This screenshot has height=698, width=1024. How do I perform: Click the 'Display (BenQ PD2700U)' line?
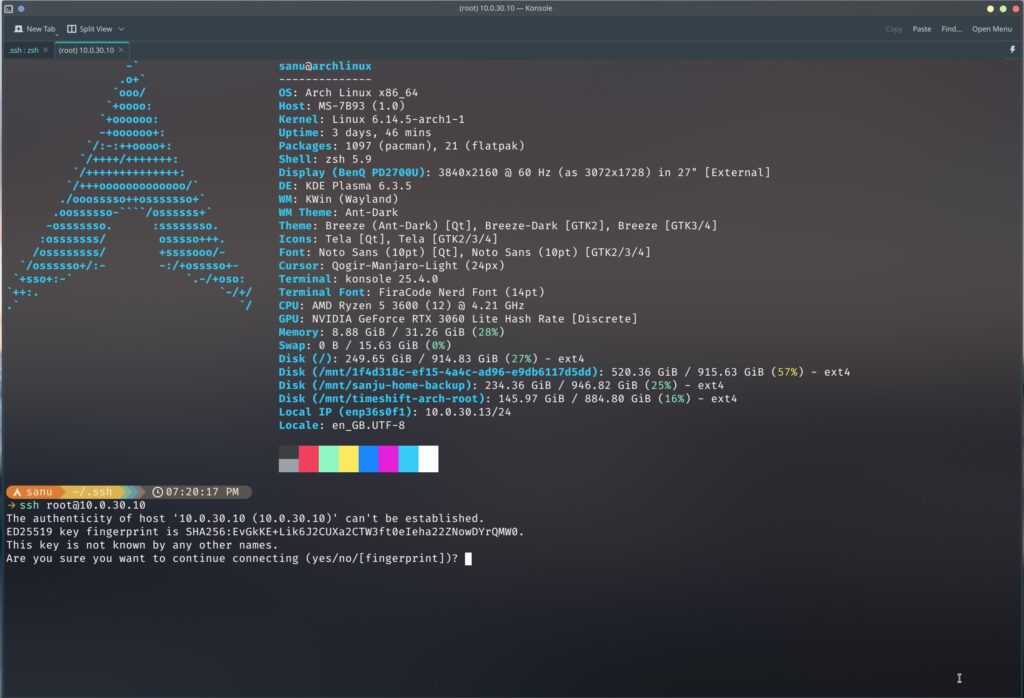(524, 172)
